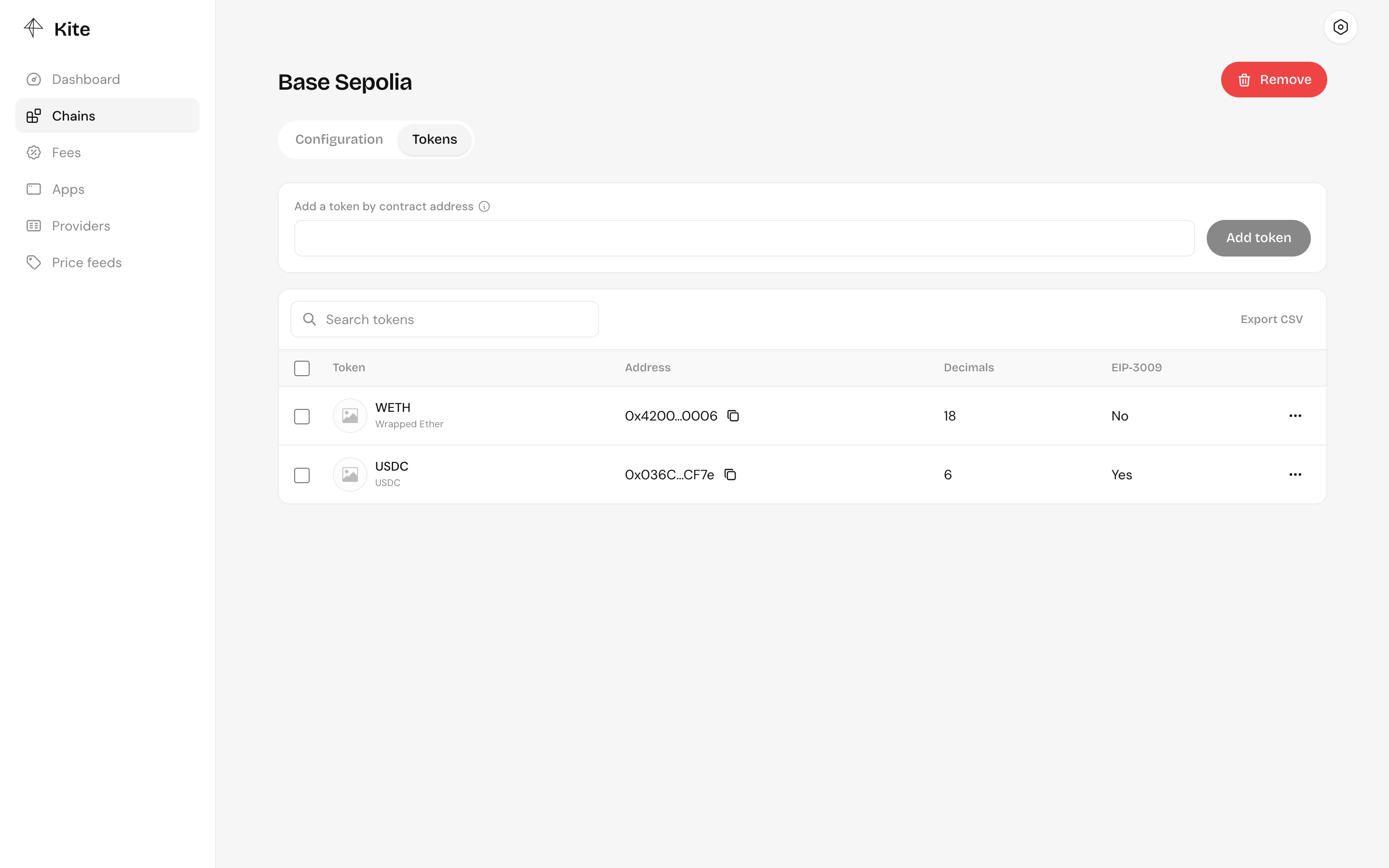Switch to the Configuration tab
This screenshot has width=1389, height=868.
(339, 139)
